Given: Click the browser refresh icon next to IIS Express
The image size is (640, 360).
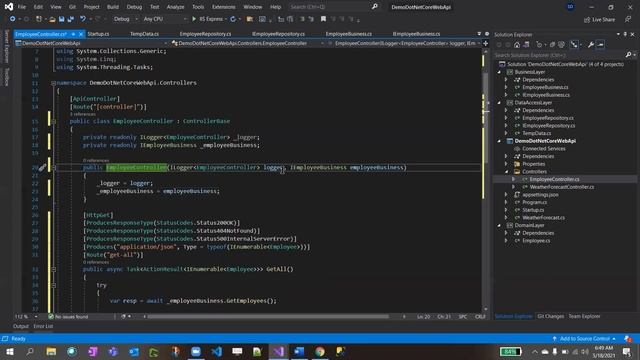Looking at the screenshot, I should point(233,19).
